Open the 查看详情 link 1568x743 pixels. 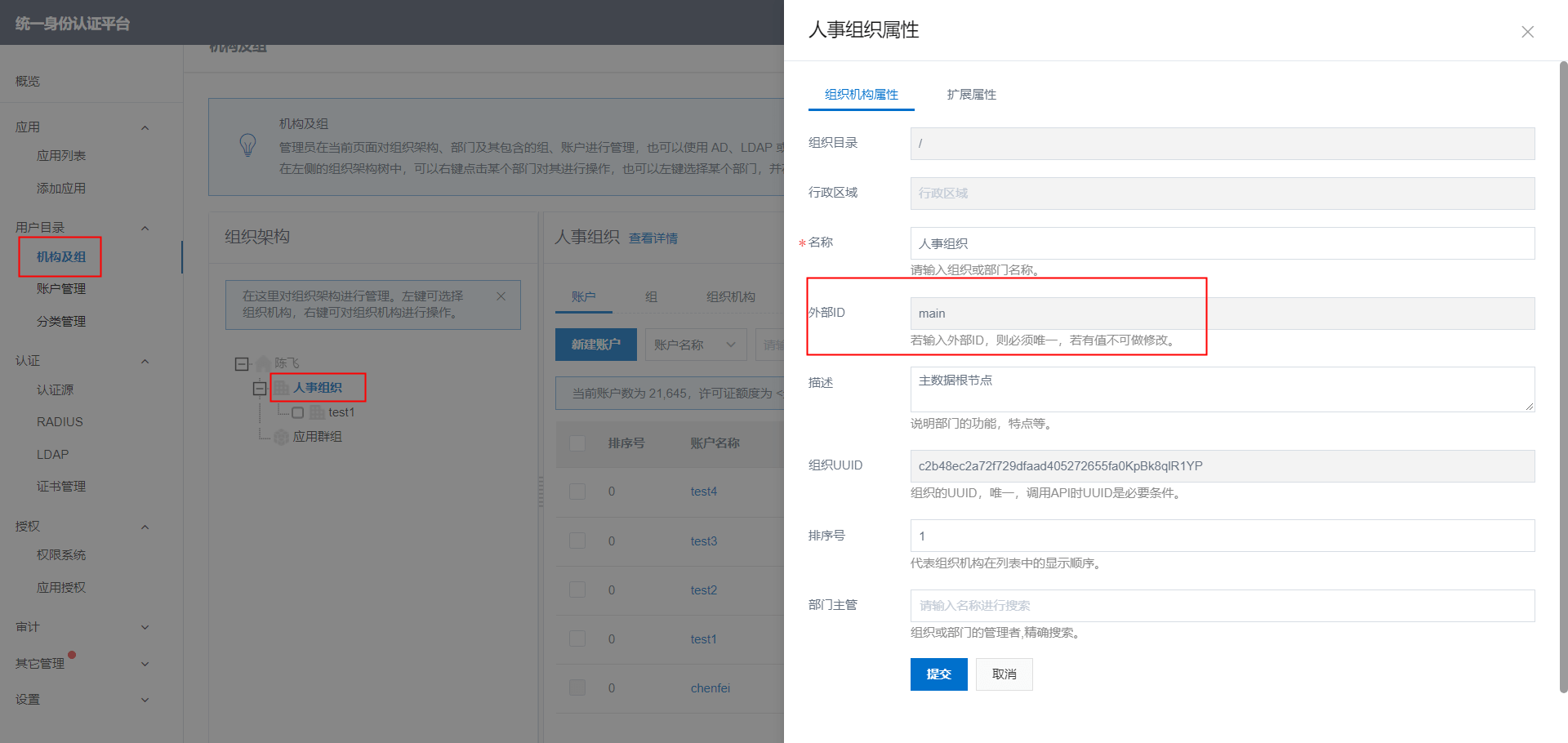(653, 238)
